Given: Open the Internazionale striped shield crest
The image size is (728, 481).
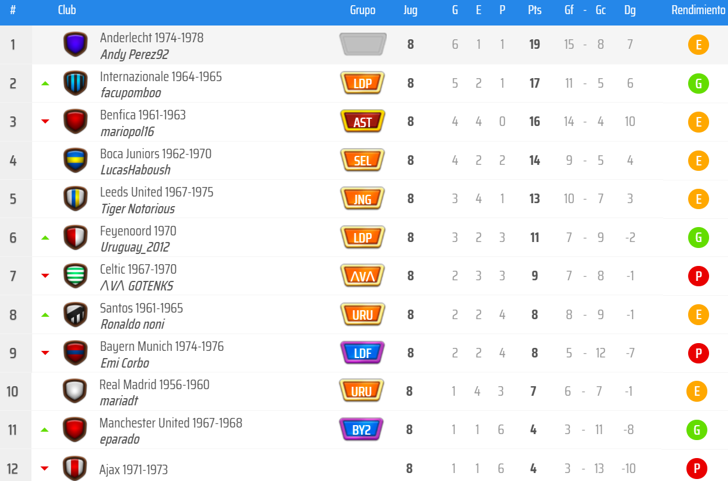Looking at the screenshot, I should coord(75,83).
